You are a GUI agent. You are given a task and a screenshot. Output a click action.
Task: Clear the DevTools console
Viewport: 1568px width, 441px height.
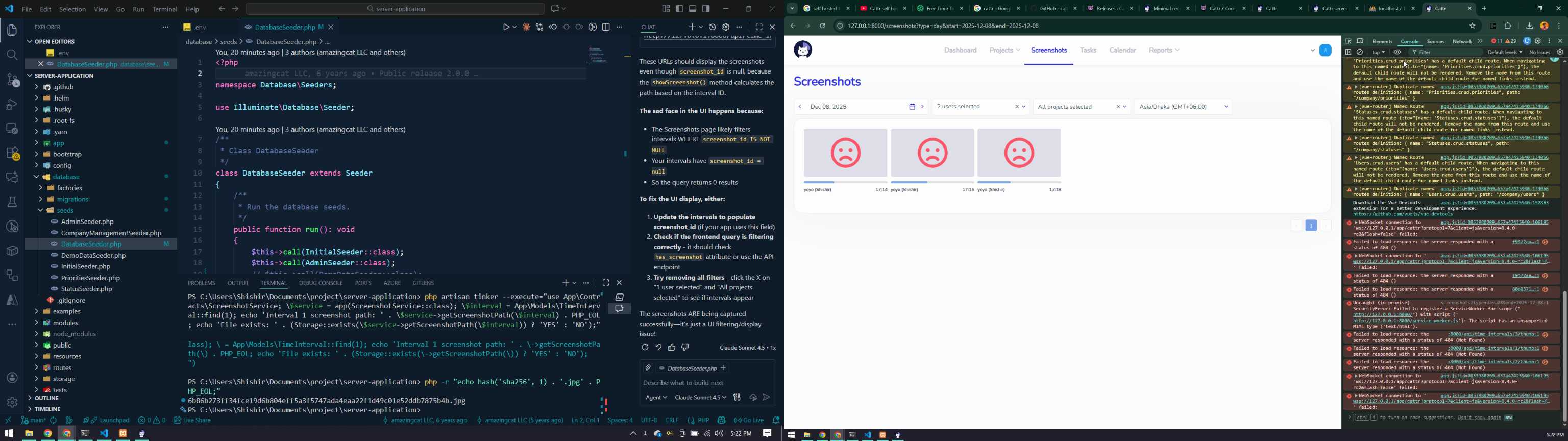(1360, 53)
